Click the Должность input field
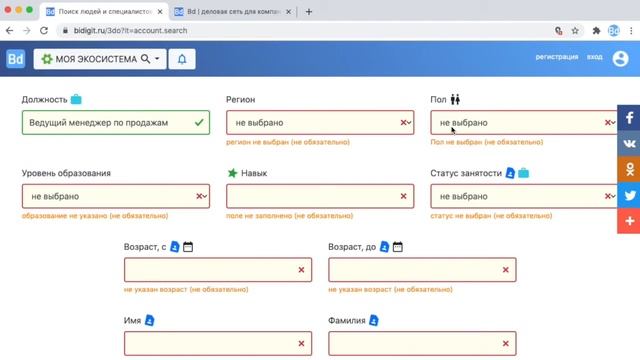Image resolution: width=640 pixels, height=360 pixels. pyautogui.click(x=116, y=122)
